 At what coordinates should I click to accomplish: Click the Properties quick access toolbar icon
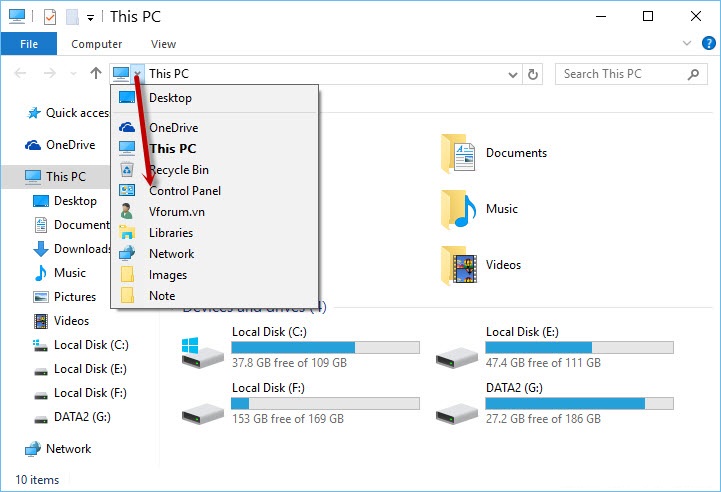[50, 17]
